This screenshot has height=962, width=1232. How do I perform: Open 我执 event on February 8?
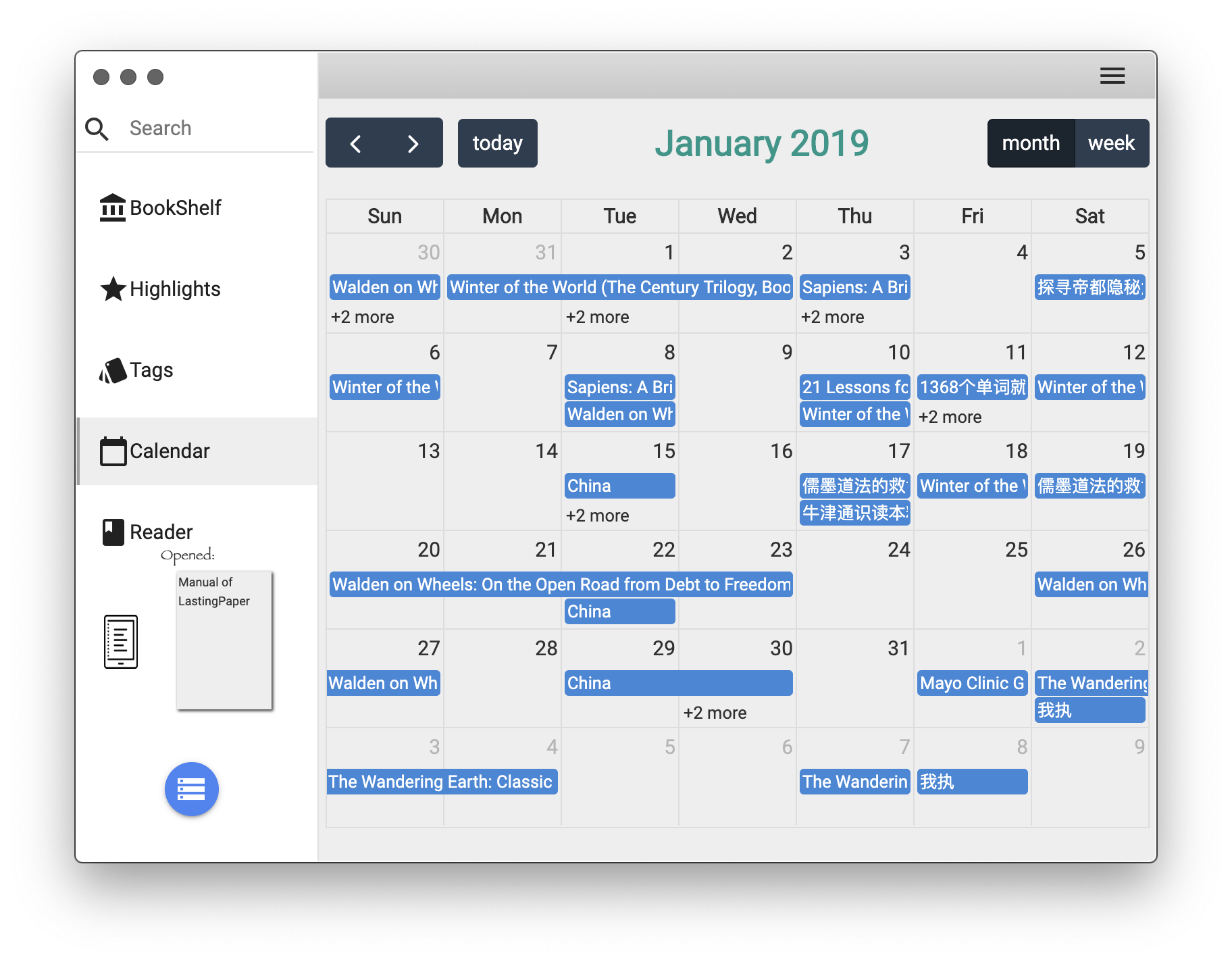[973, 782]
